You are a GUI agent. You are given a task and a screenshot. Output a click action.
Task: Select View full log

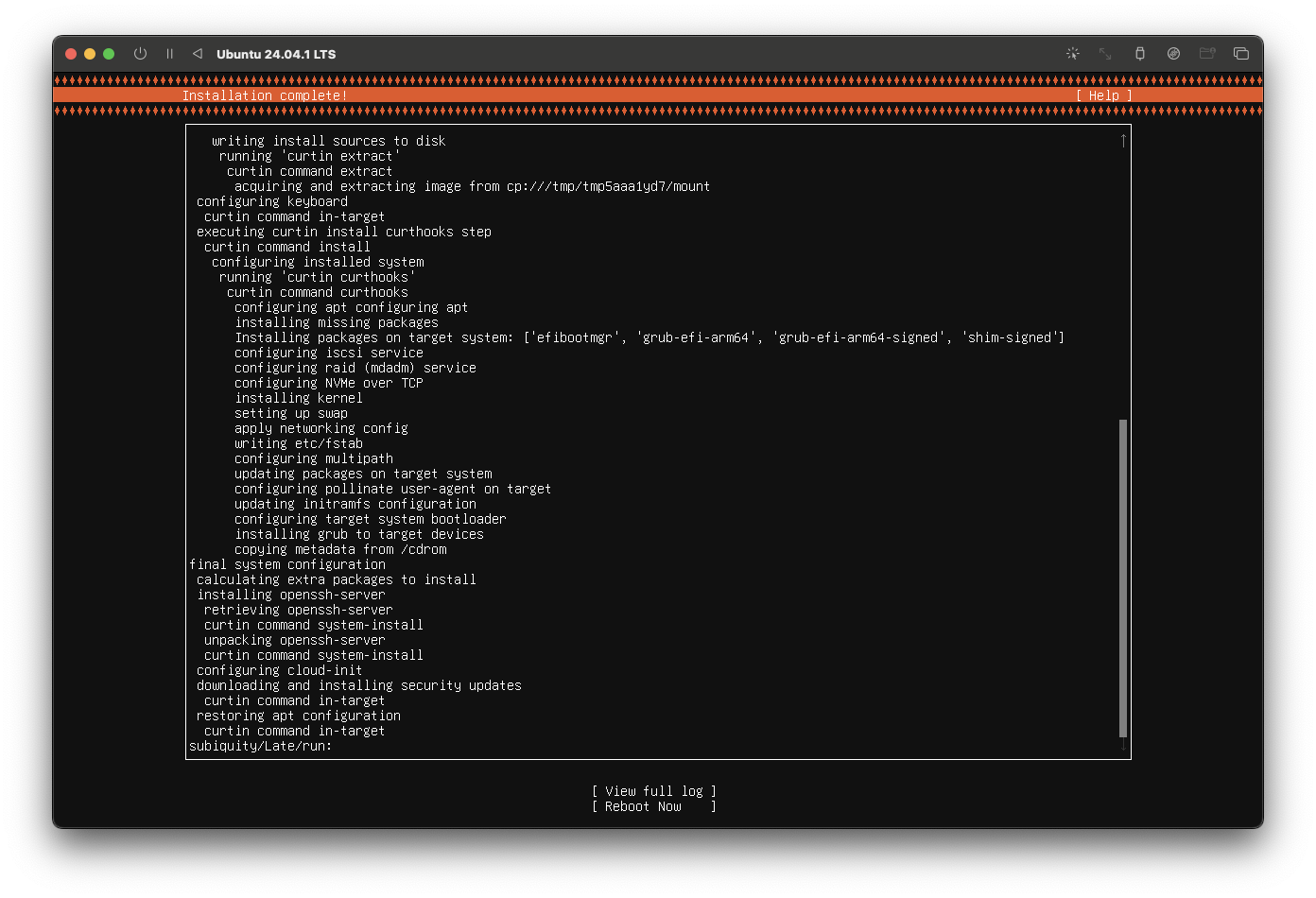tap(654, 790)
